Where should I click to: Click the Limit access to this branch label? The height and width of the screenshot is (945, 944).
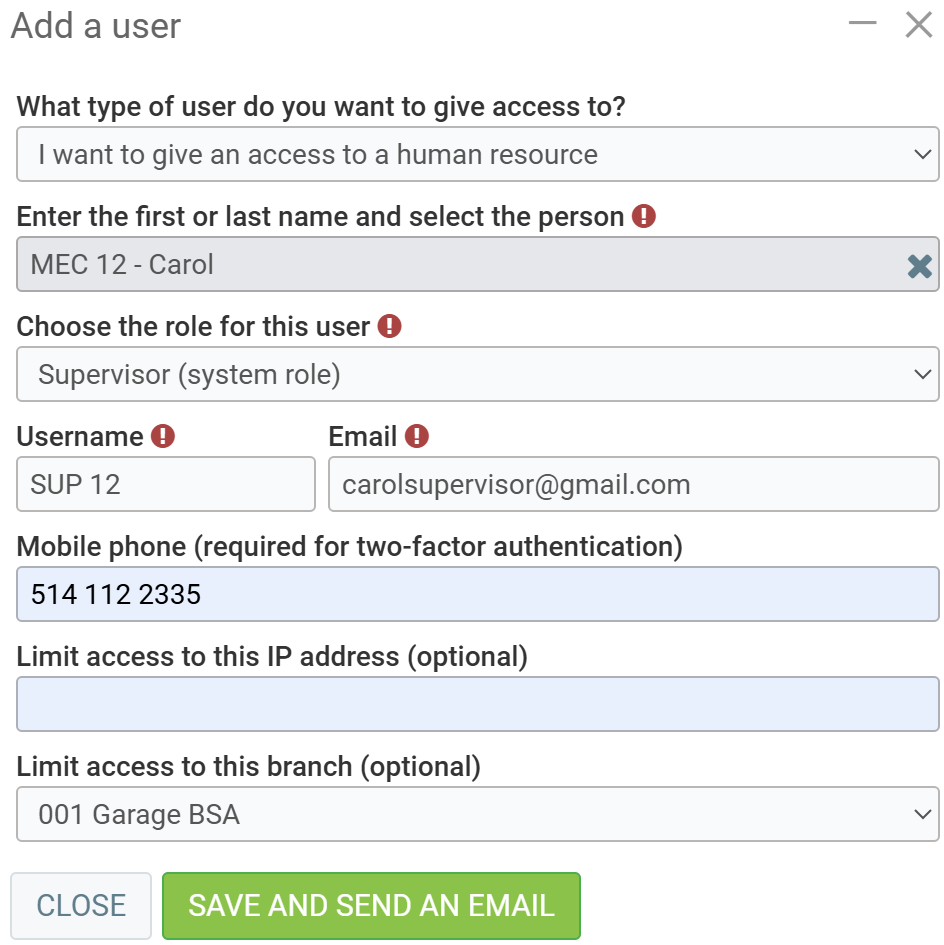coord(248,766)
